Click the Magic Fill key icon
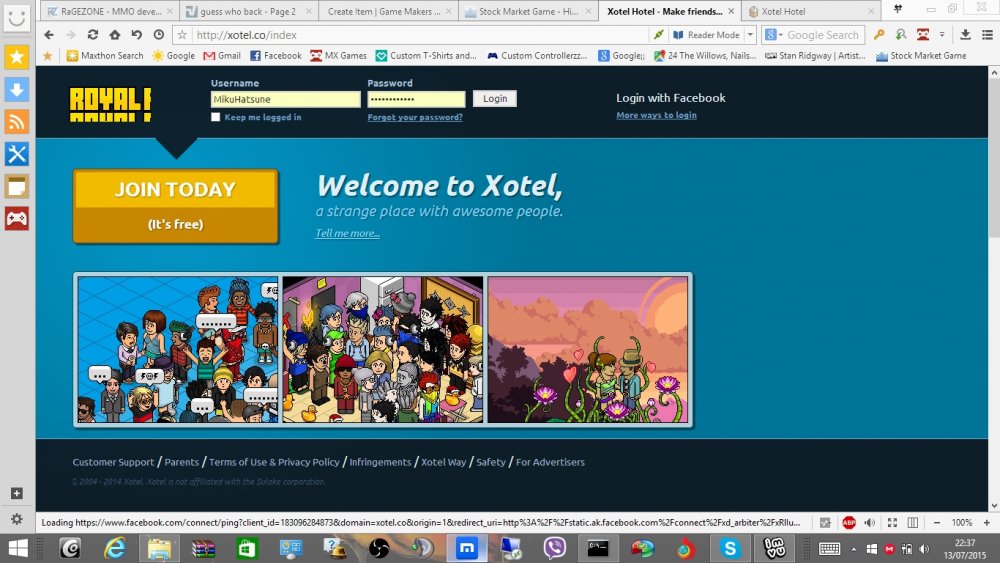Viewport: 1000px width, 563px height. point(879,35)
